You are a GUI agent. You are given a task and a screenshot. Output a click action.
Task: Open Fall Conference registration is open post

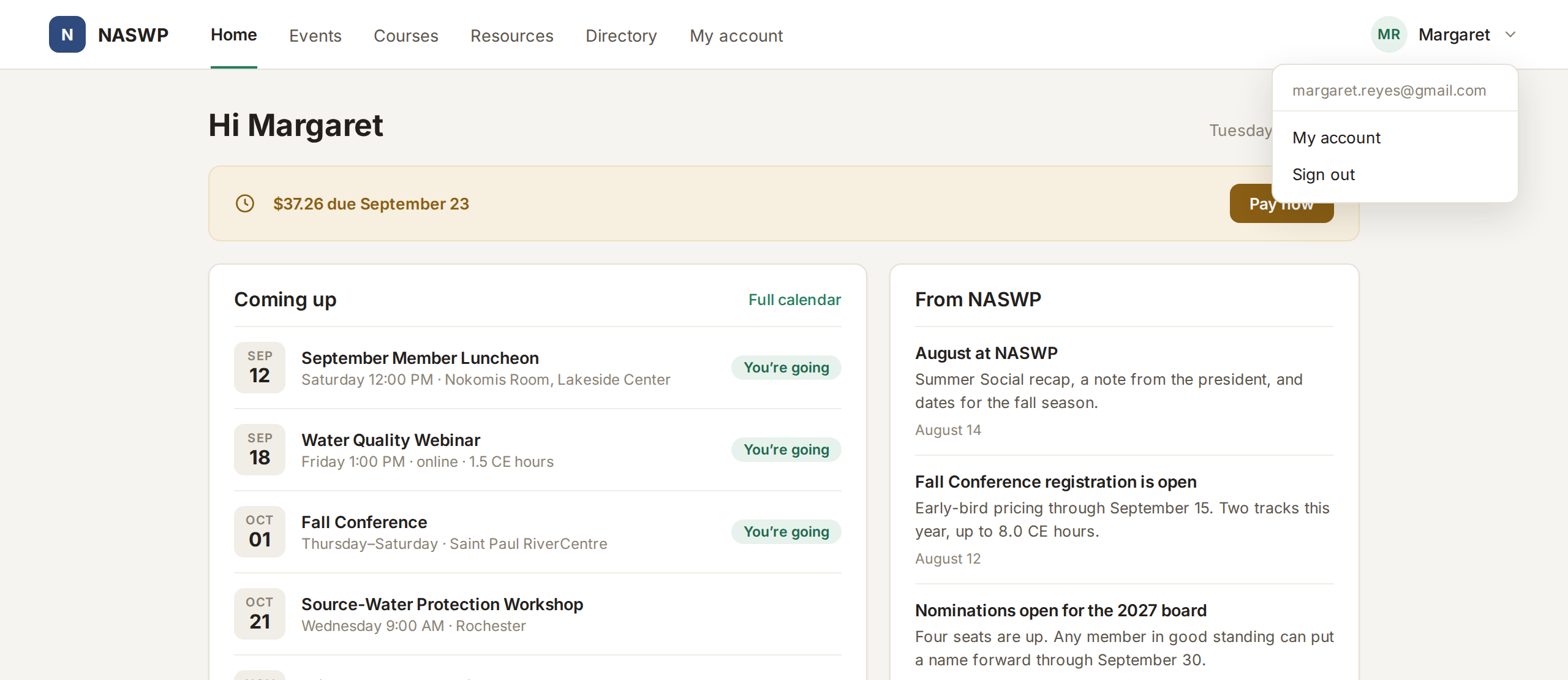tap(1056, 482)
